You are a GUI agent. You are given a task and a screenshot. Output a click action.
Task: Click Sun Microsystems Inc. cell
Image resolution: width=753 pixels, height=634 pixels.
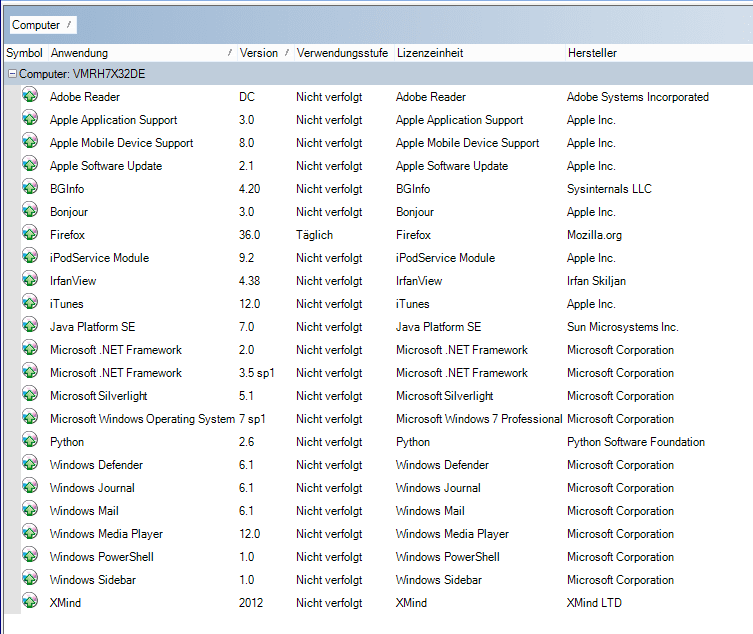coord(623,327)
